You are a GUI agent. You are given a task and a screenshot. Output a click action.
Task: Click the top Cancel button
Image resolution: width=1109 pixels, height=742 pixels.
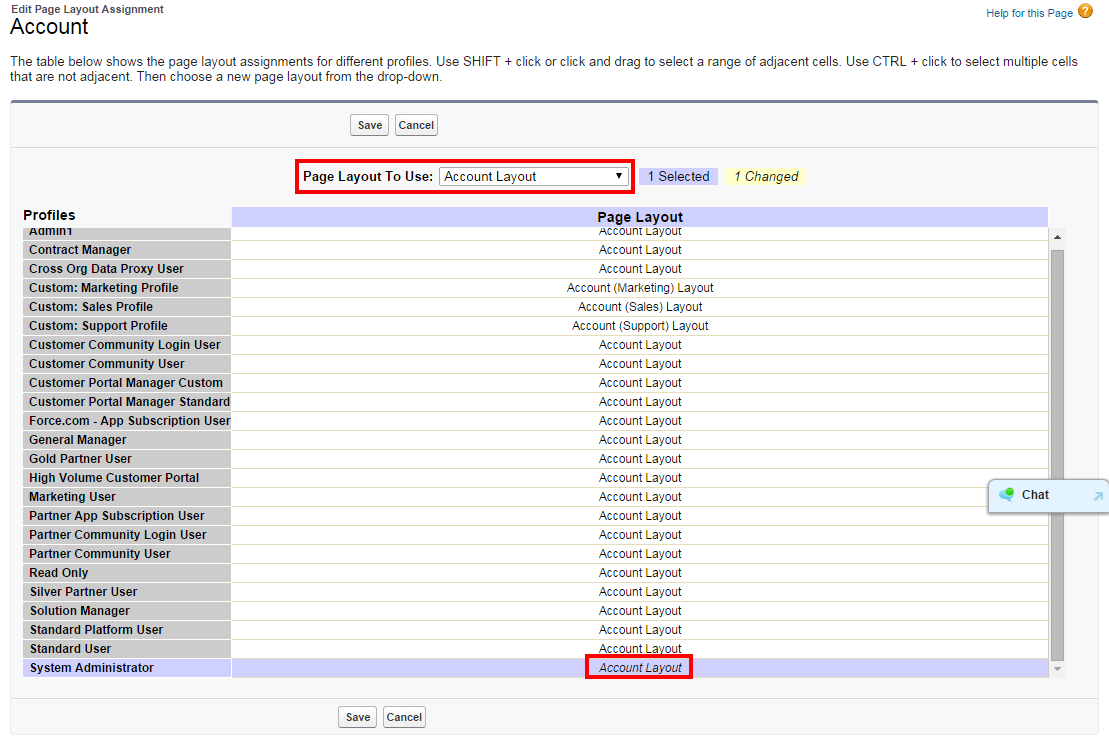pyautogui.click(x=416, y=125)
